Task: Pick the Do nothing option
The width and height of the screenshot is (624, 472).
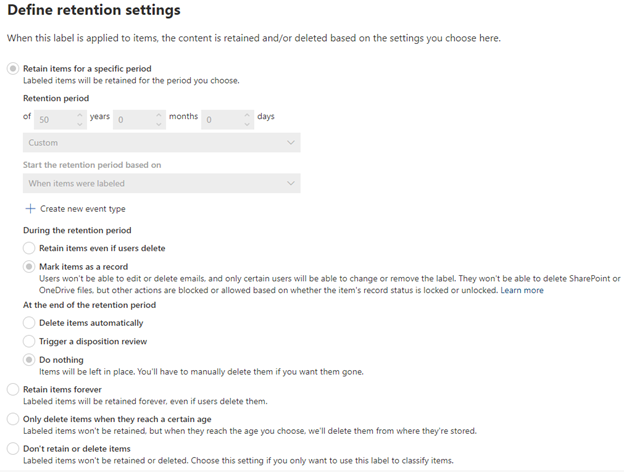Action: pyautogui.click(x=30, y=360)
